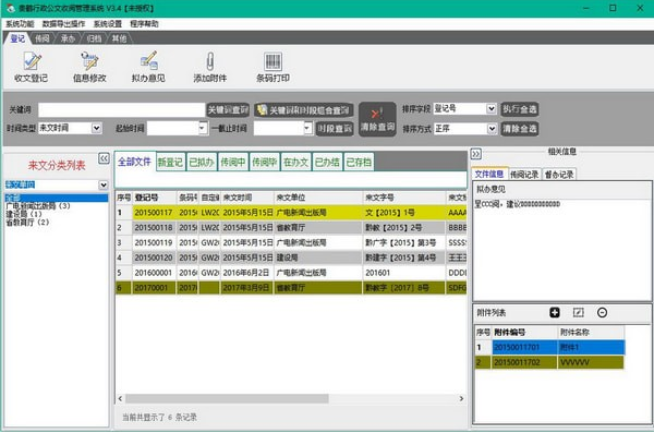Open the 拟办意见 tool
Image resolution: width=655 pixels, height=432 pixels.
[148, 67]
